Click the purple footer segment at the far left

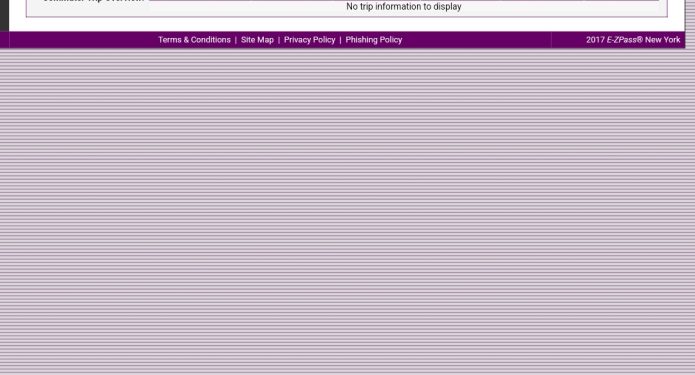point(4,40)
